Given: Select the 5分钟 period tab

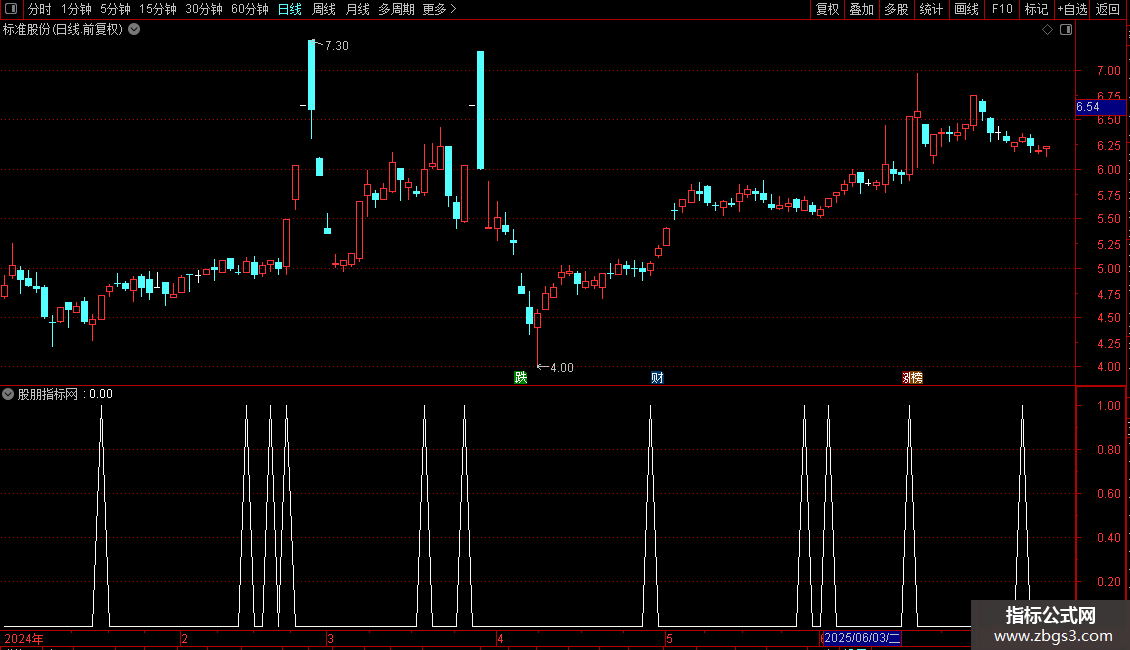Looking at the screenshot, I should [x=115, y=9].
